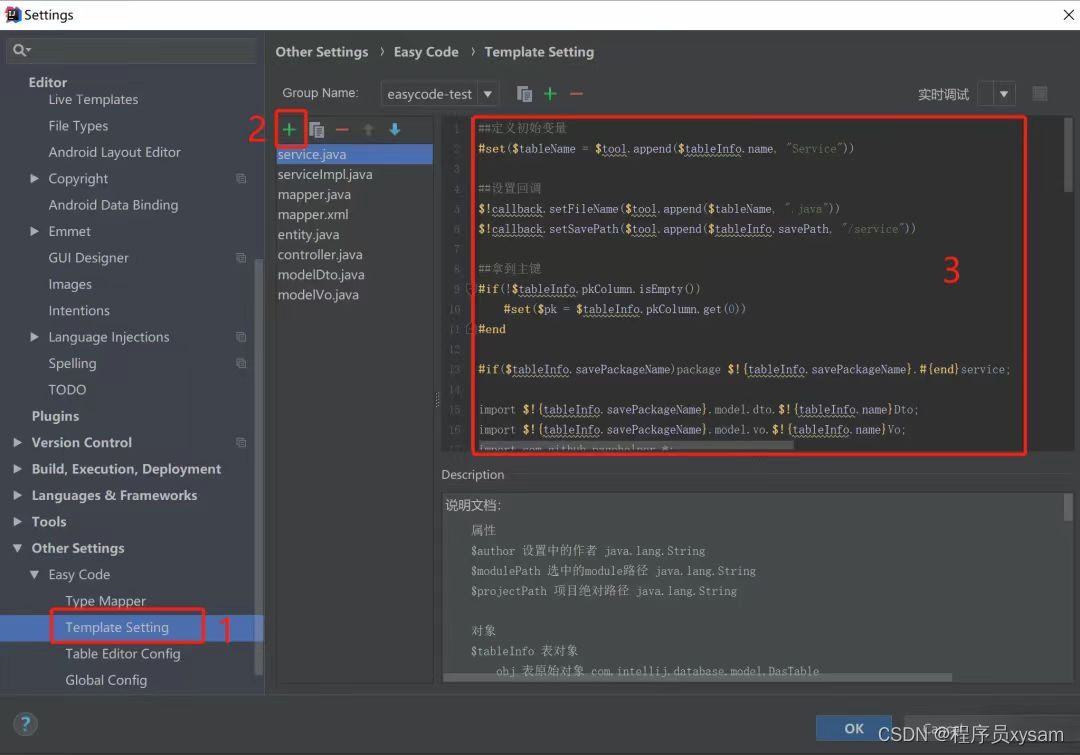Open the easycode-test group dropdown
Image resolution: width=1080 pixels, height=755 pixels.
point(486,93)
